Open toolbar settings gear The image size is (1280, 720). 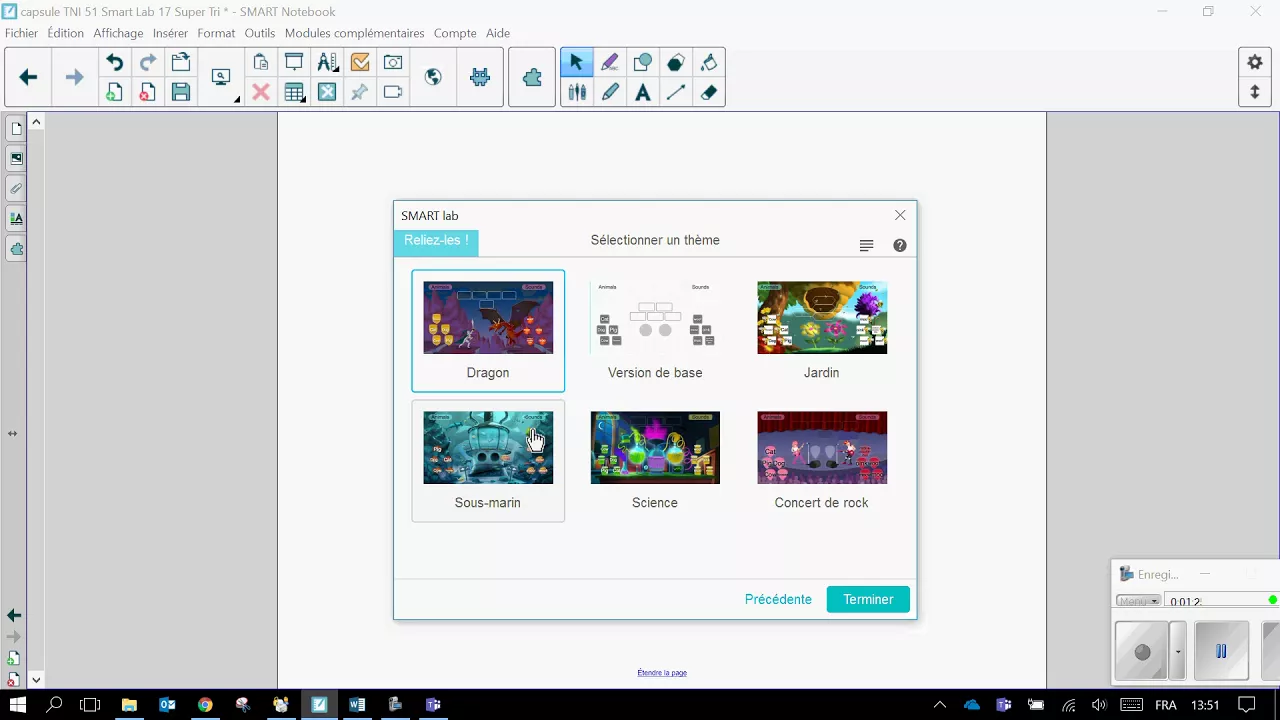1255,62
